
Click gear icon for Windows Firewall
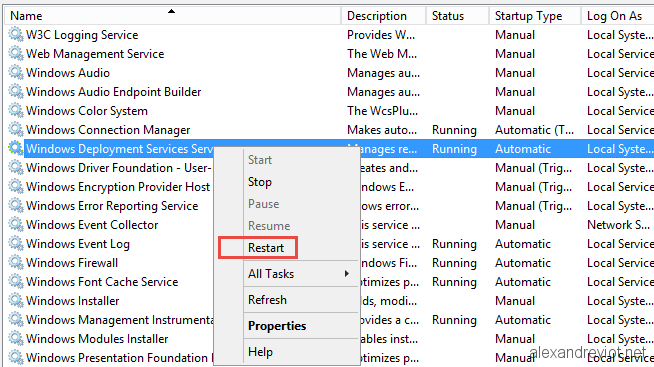point(16,262)
